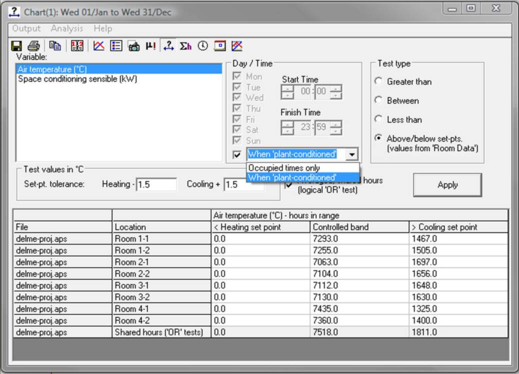Click the 7130.0 value for Room 3-2

click(359, 297)
